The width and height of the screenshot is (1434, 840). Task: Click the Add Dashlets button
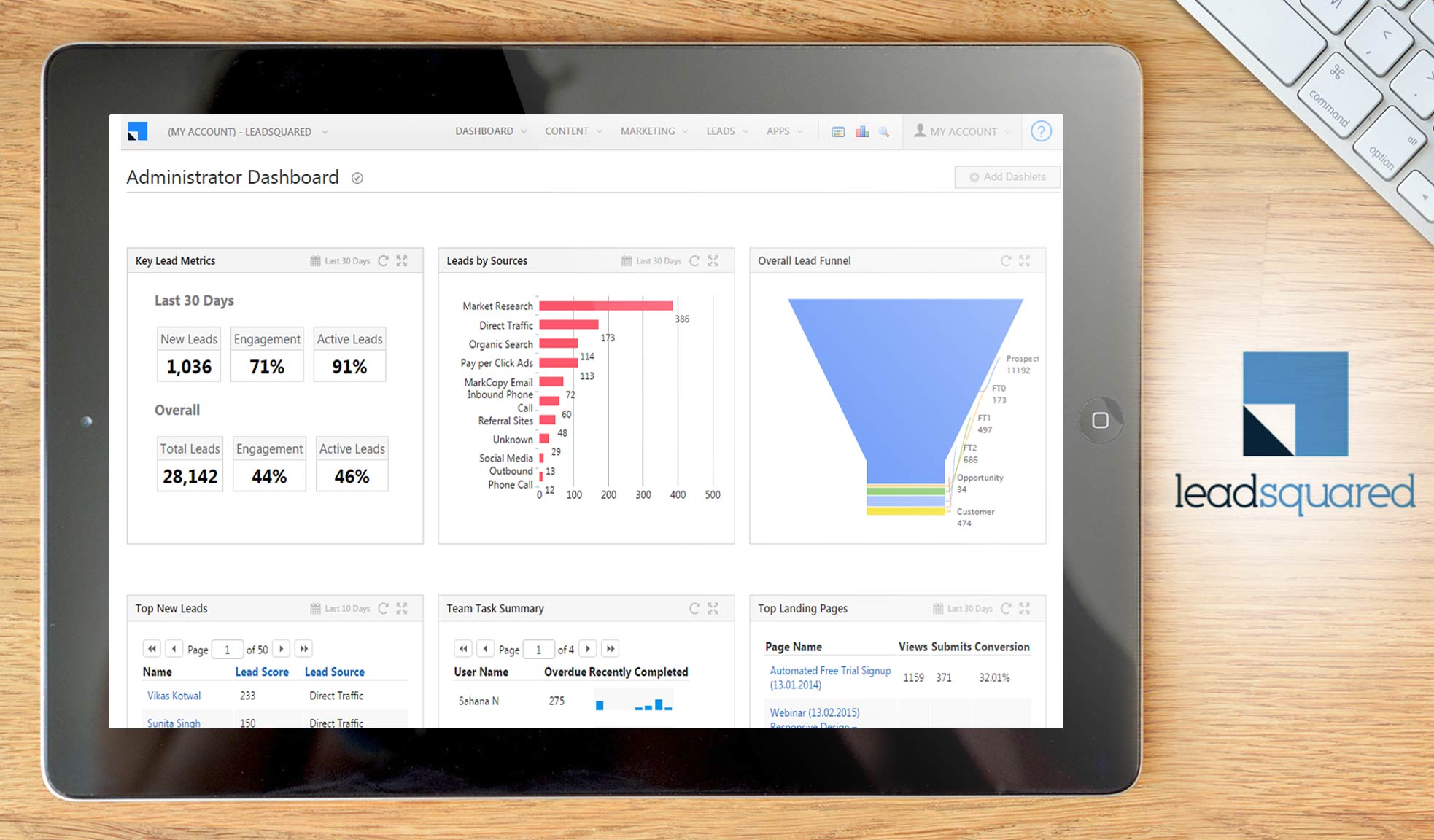(x=1007, y=176)
